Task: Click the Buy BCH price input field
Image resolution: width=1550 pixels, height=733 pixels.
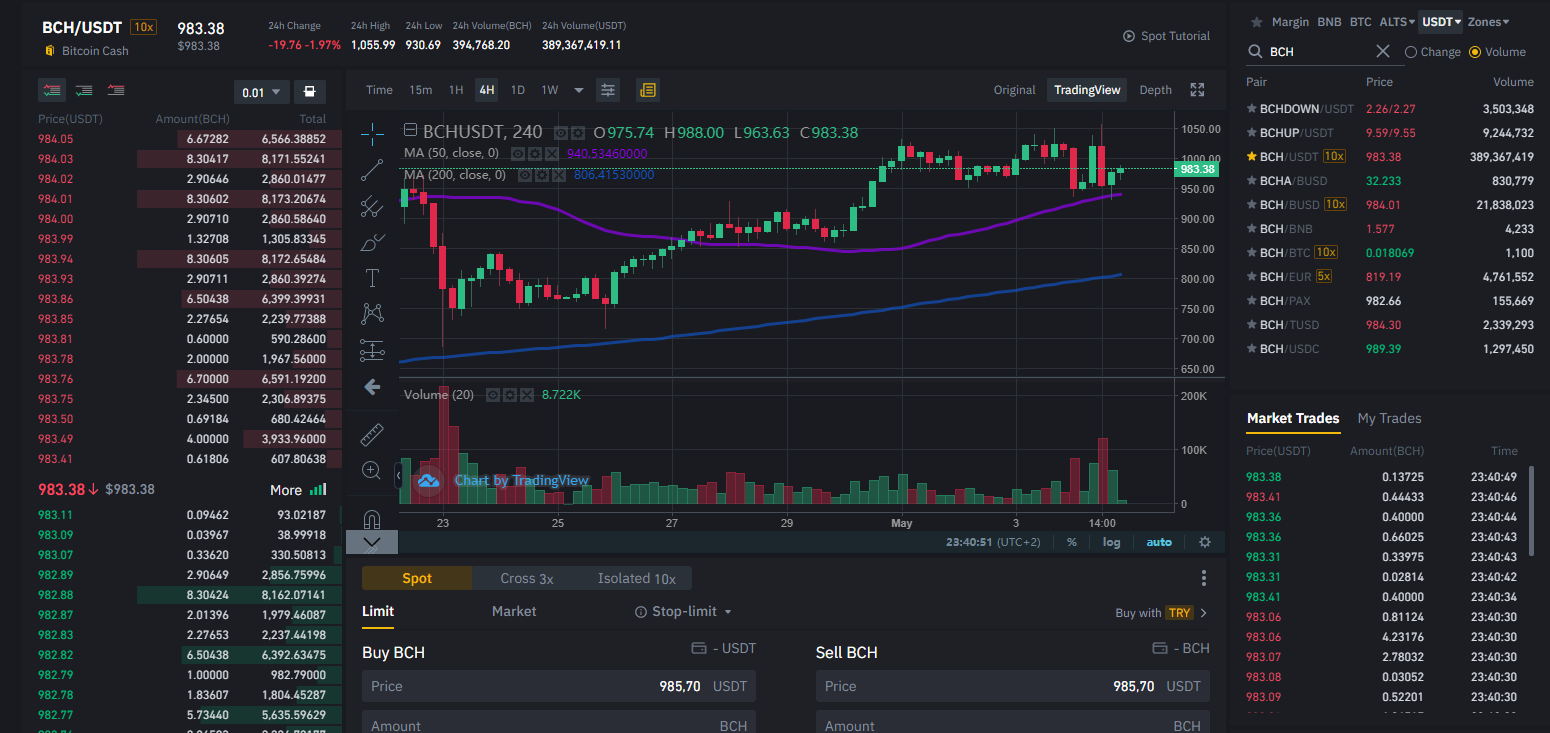Action: click(x=559, y=686)
